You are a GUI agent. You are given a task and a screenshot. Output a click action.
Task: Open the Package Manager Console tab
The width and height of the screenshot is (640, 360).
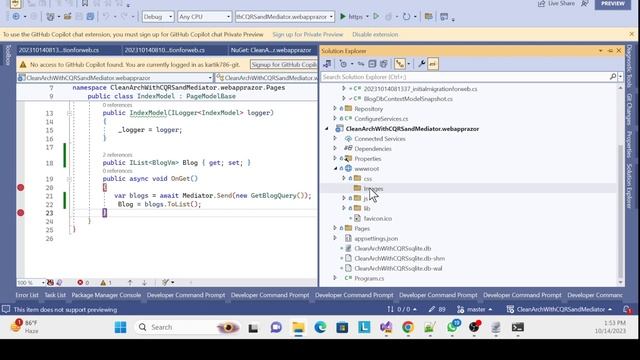[x=106, y=295]
